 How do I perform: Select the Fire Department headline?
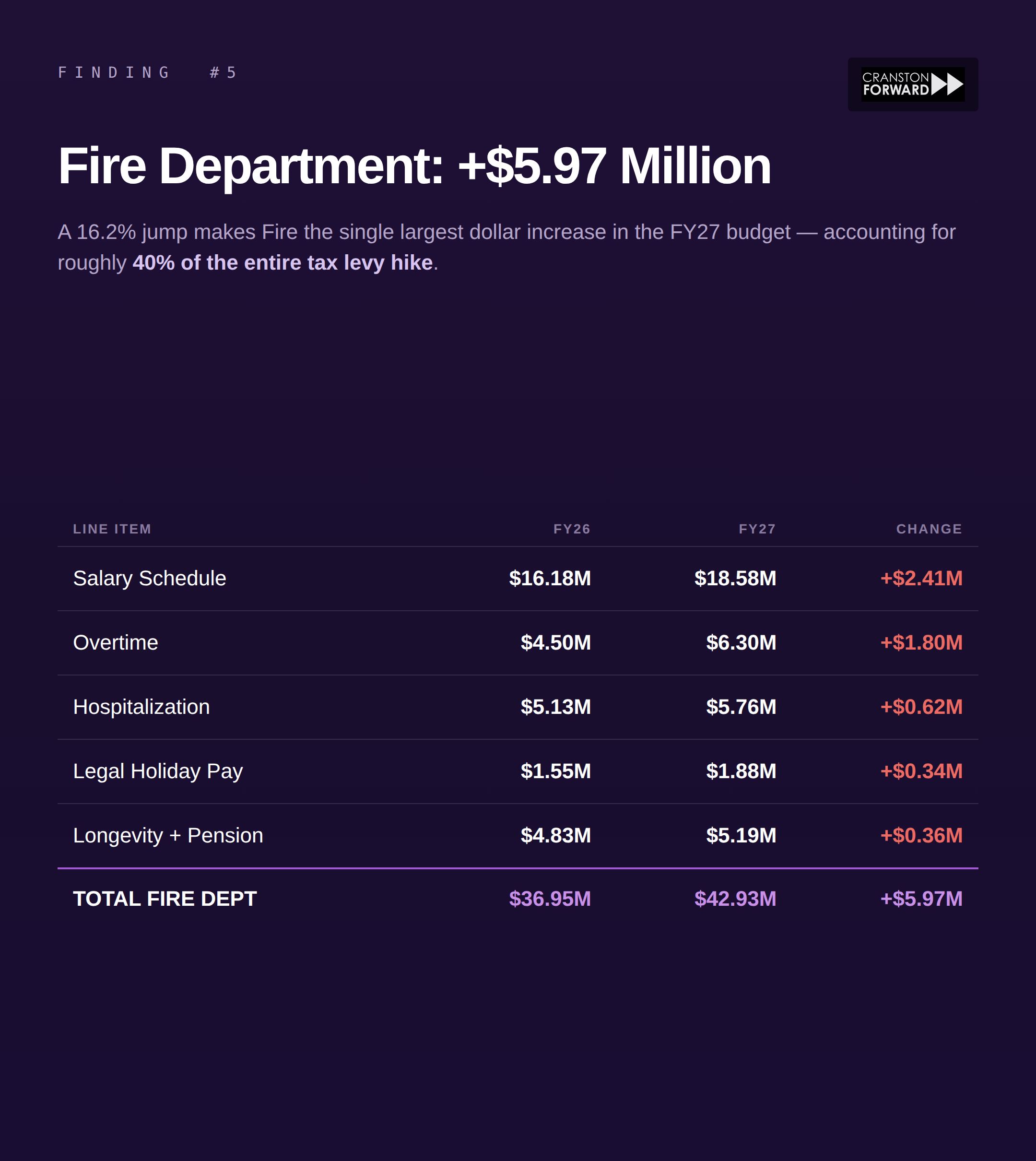(414, 166)
